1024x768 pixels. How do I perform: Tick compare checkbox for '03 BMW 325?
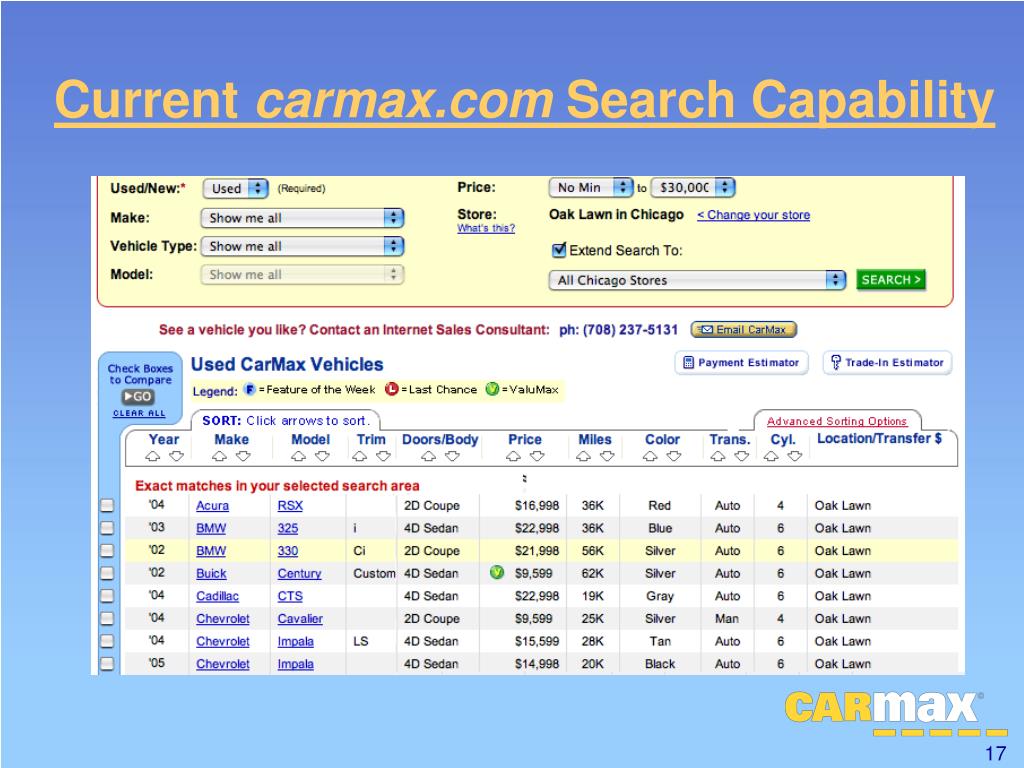[x=107, y=528]
